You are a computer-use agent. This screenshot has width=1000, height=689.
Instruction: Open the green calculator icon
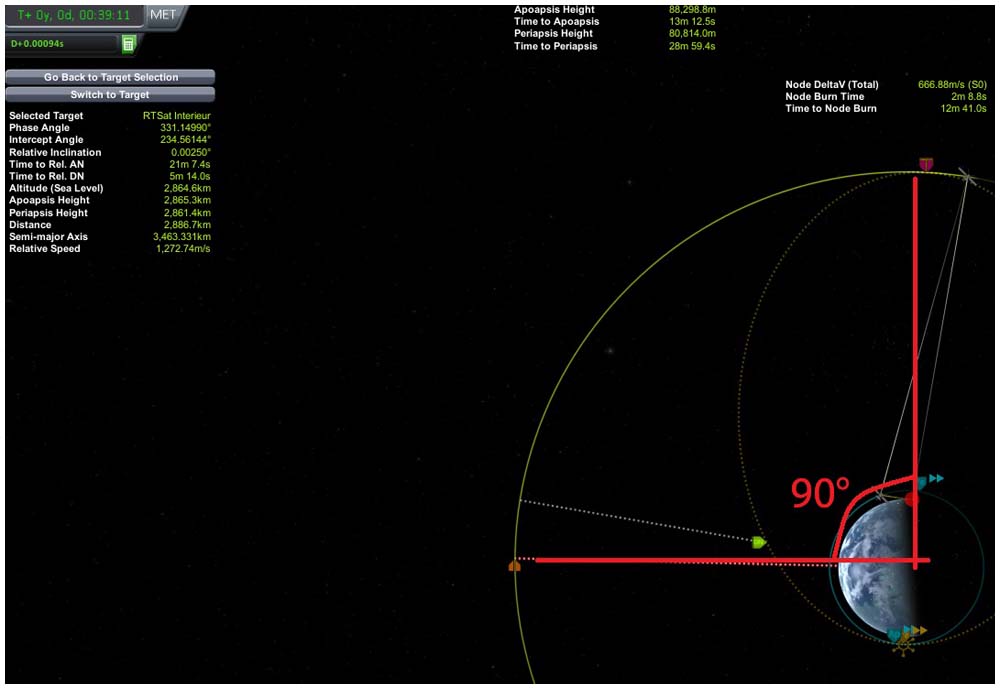[x=128, y=44]
